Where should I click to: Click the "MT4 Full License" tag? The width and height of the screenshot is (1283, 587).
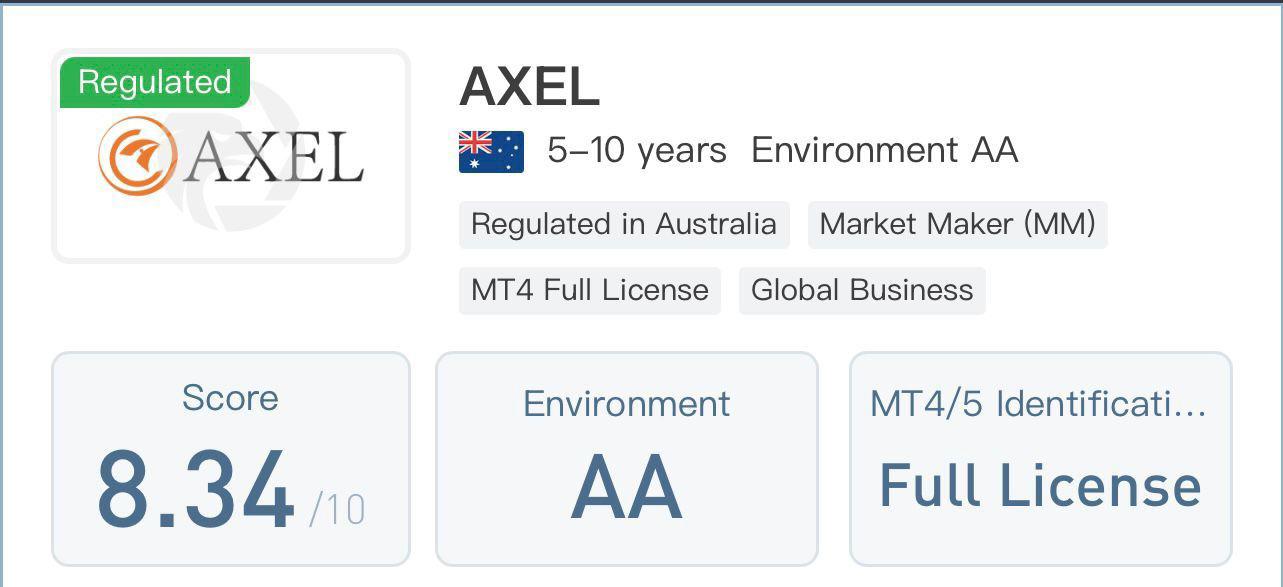coord(589,290)
